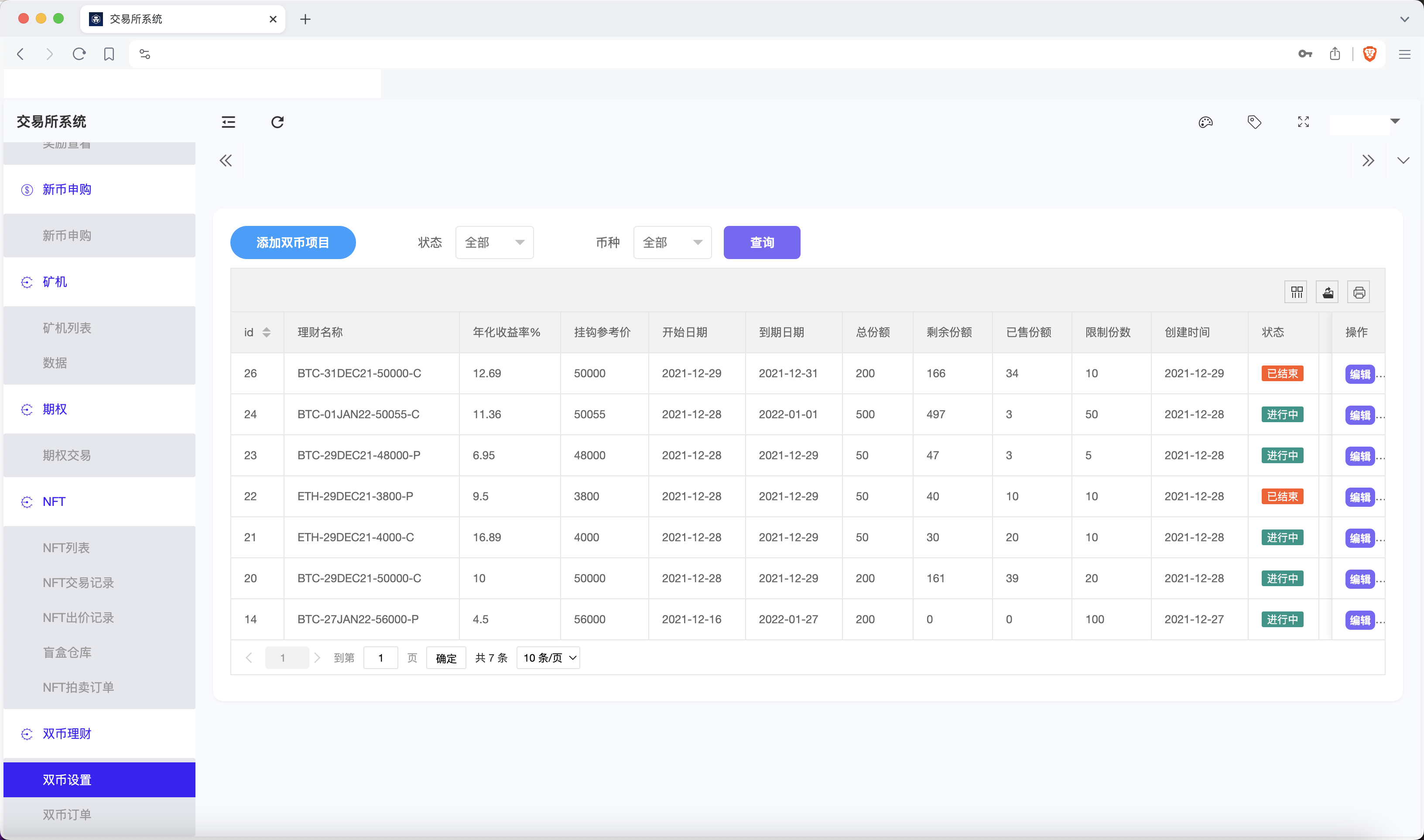Click the browser share icon
The image size is (1424, 840).
(x=1335, y=54)
